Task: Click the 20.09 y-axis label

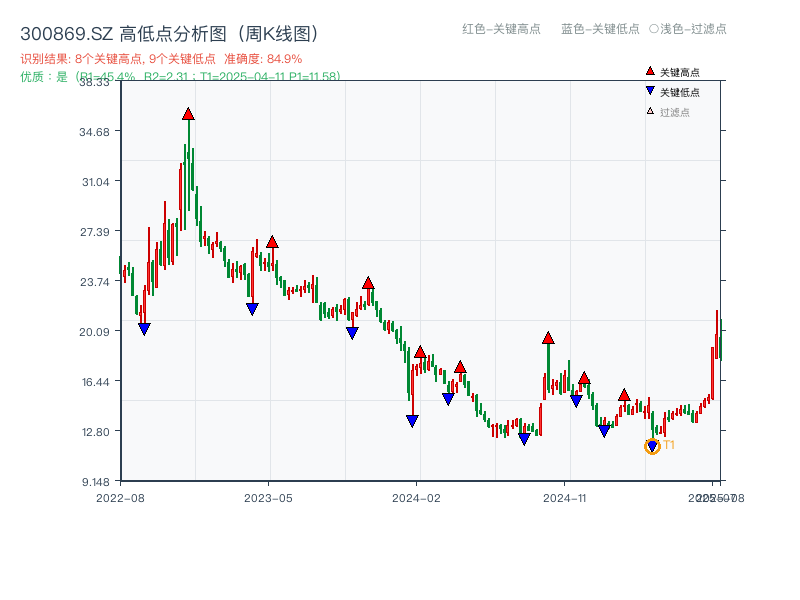Action: (x=94, y=332)
